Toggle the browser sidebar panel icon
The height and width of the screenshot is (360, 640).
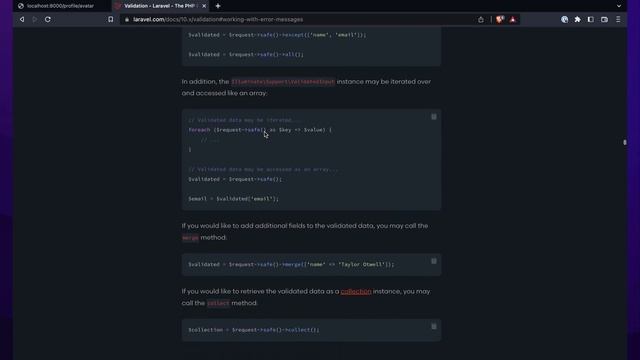(591, 19)
